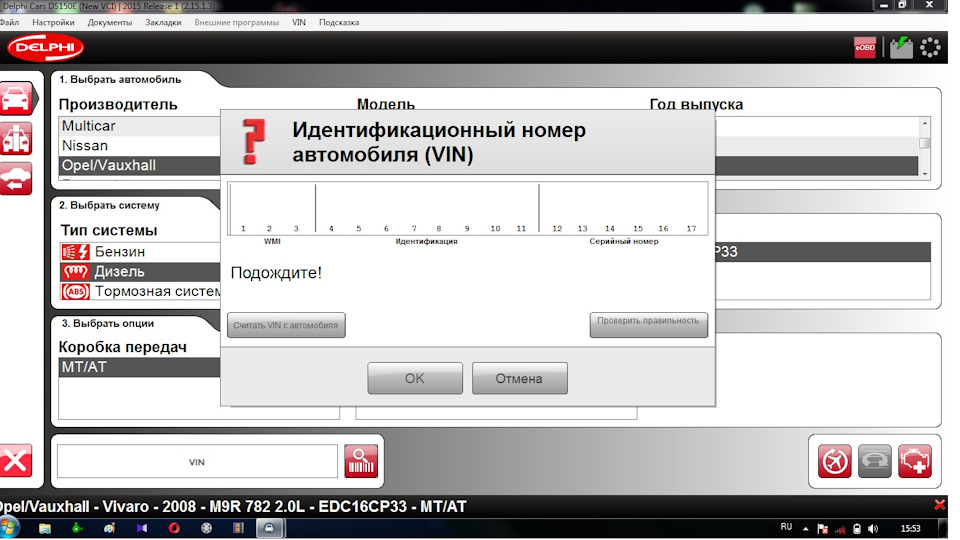960x540 pixels.
Task: Select Nissan in the manufacturer list
Action: [140, 146]
